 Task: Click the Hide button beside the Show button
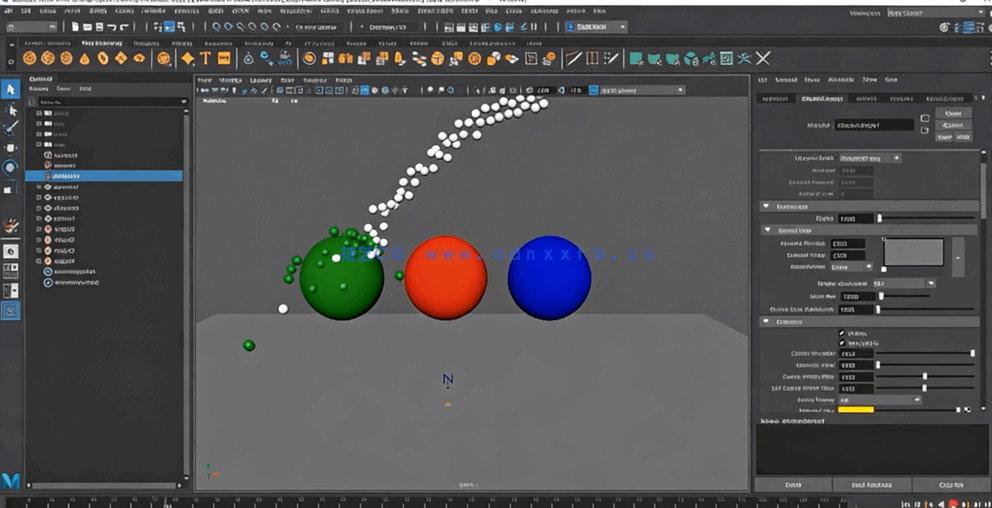click(964, 137)
